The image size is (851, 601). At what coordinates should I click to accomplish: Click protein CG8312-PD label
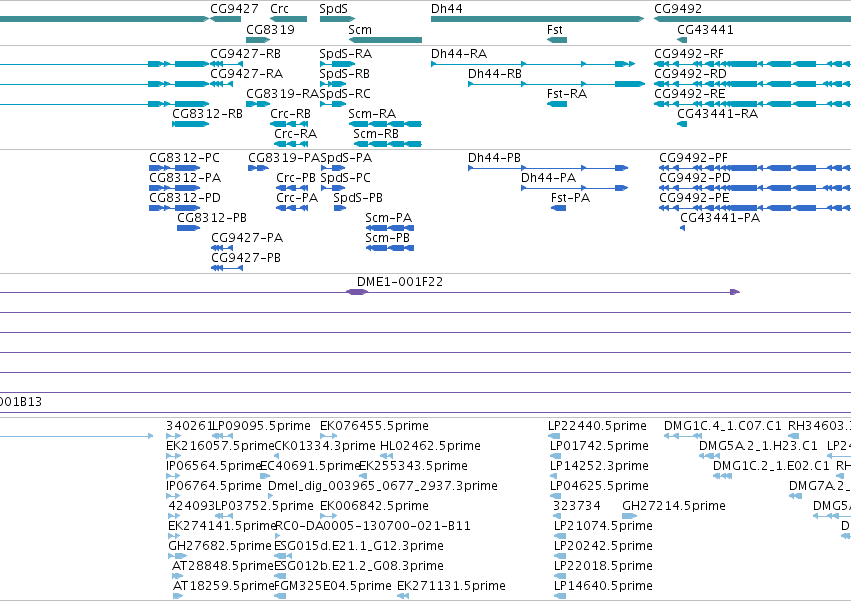pos(185,198)
